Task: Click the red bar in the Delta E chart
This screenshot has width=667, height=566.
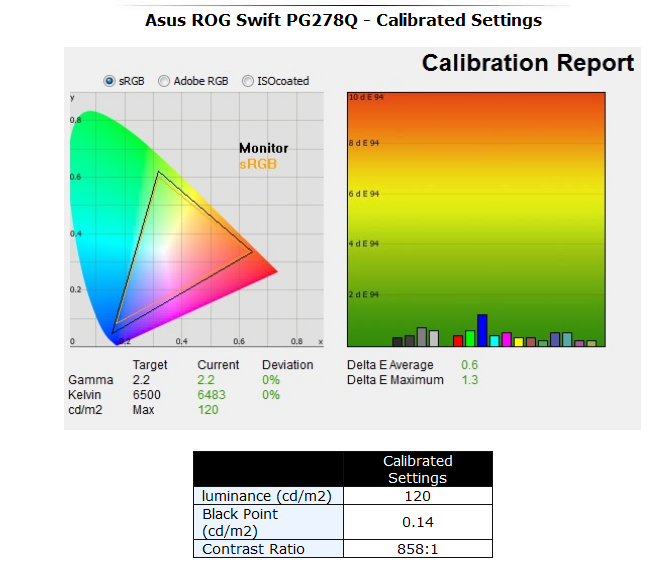Action: 458,341
